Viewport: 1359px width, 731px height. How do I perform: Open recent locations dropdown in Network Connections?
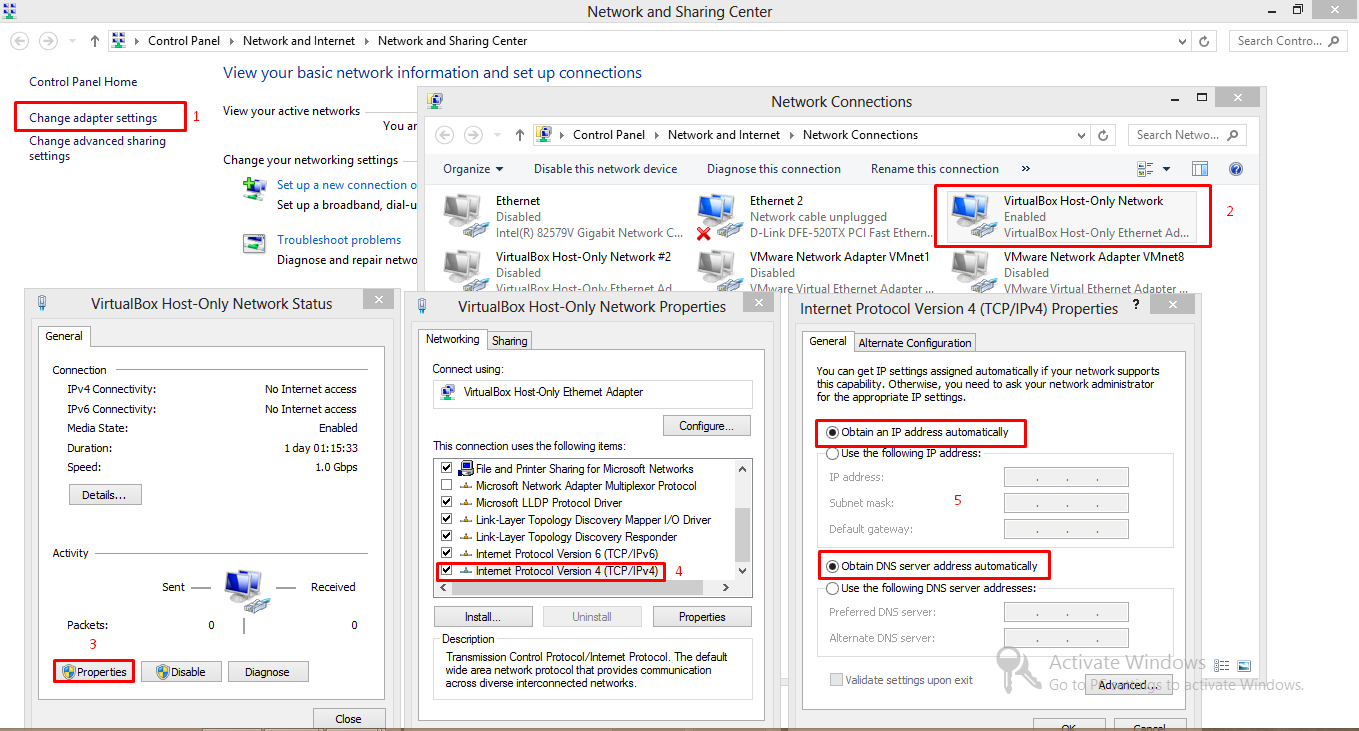[498, 135]
